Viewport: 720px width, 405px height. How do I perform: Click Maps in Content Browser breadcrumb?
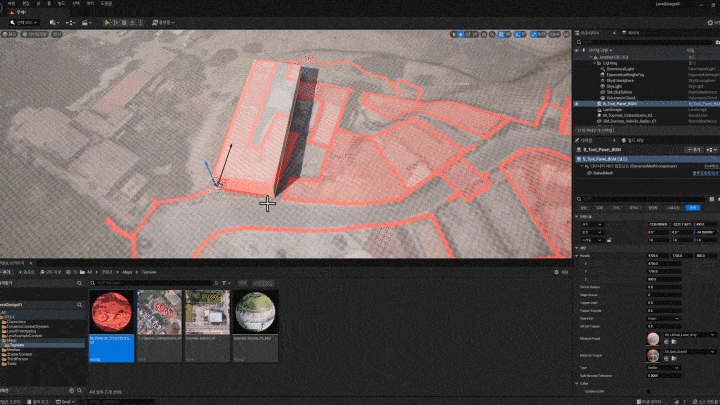127,272
